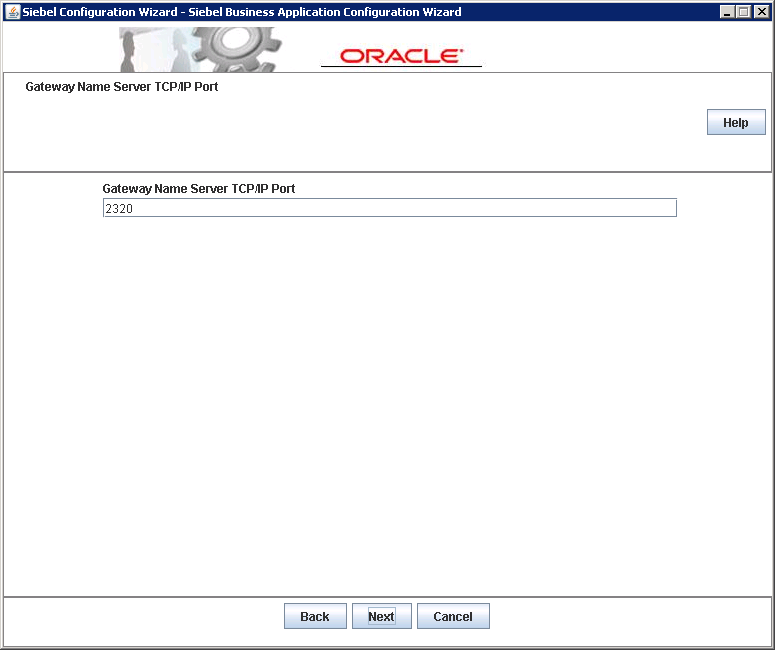Maximize the Siebel Configuration Wizard window
This screenshot has width=775, height=650.
[743, 12]
